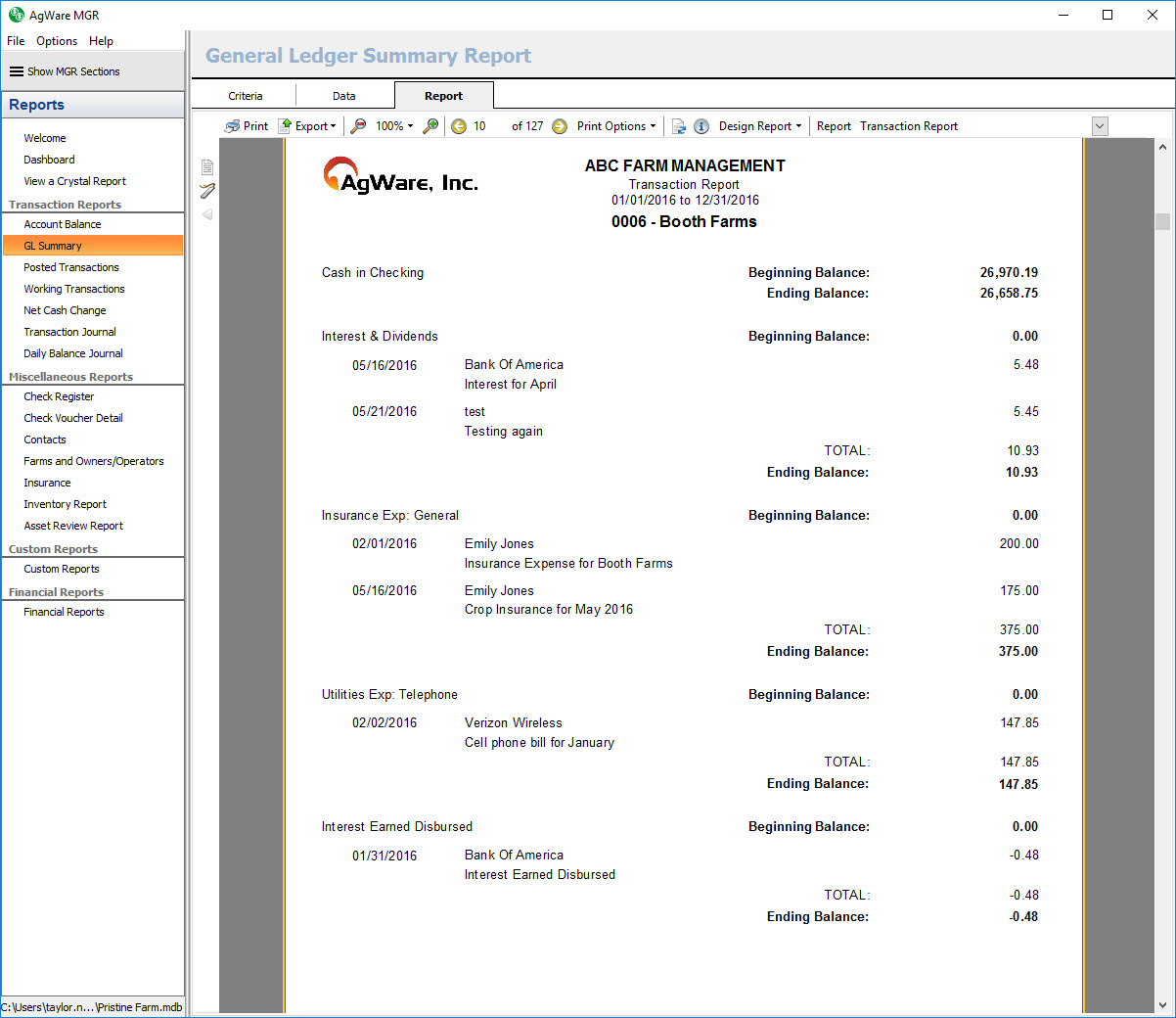
Task: Click the blue information icon
Action: click(x=701, y=126)
